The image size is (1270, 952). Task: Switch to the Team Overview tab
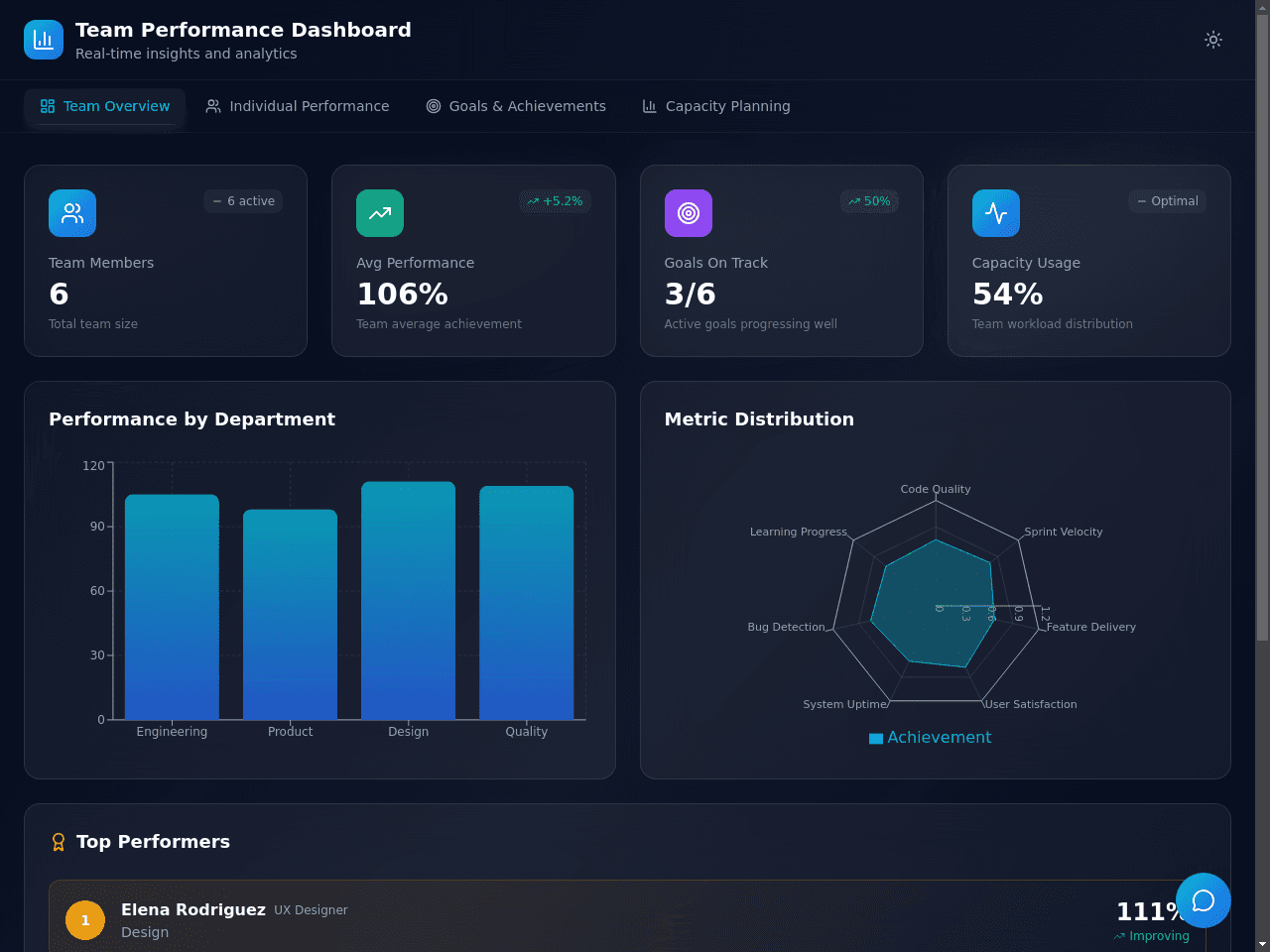(x=104, y=106)
